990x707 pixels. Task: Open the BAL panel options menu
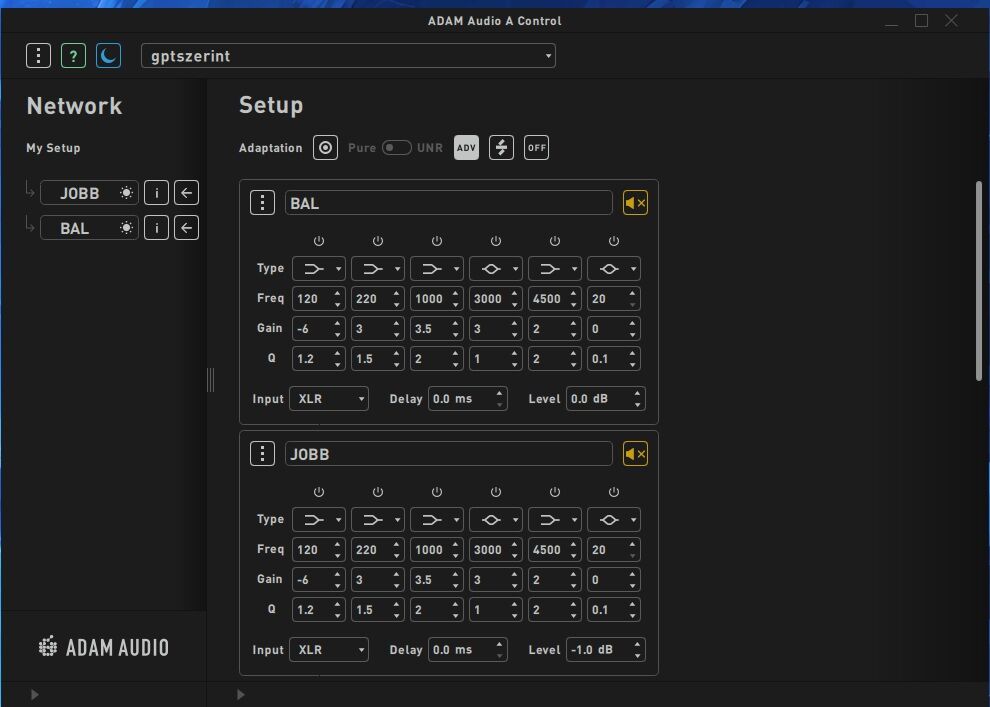[262, 203]
